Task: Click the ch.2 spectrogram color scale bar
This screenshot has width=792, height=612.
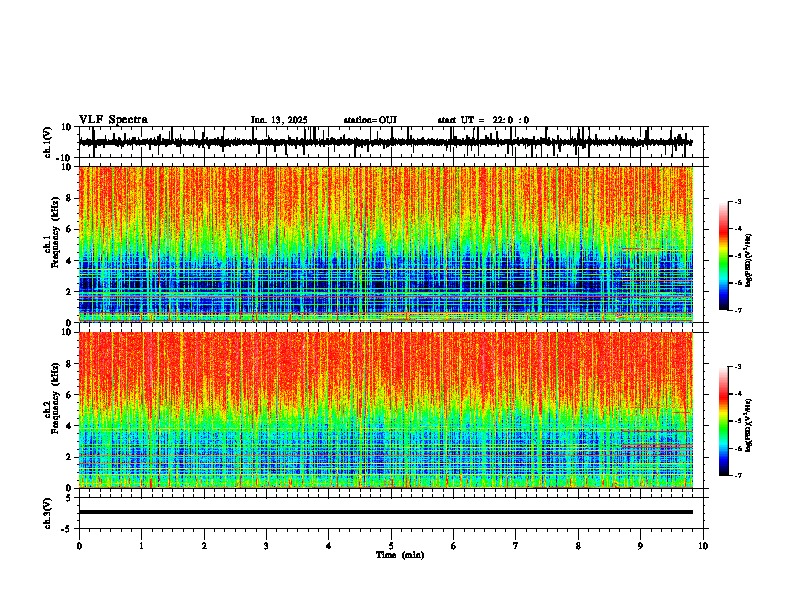Action: pyautogui.click(x=724, y=421)
